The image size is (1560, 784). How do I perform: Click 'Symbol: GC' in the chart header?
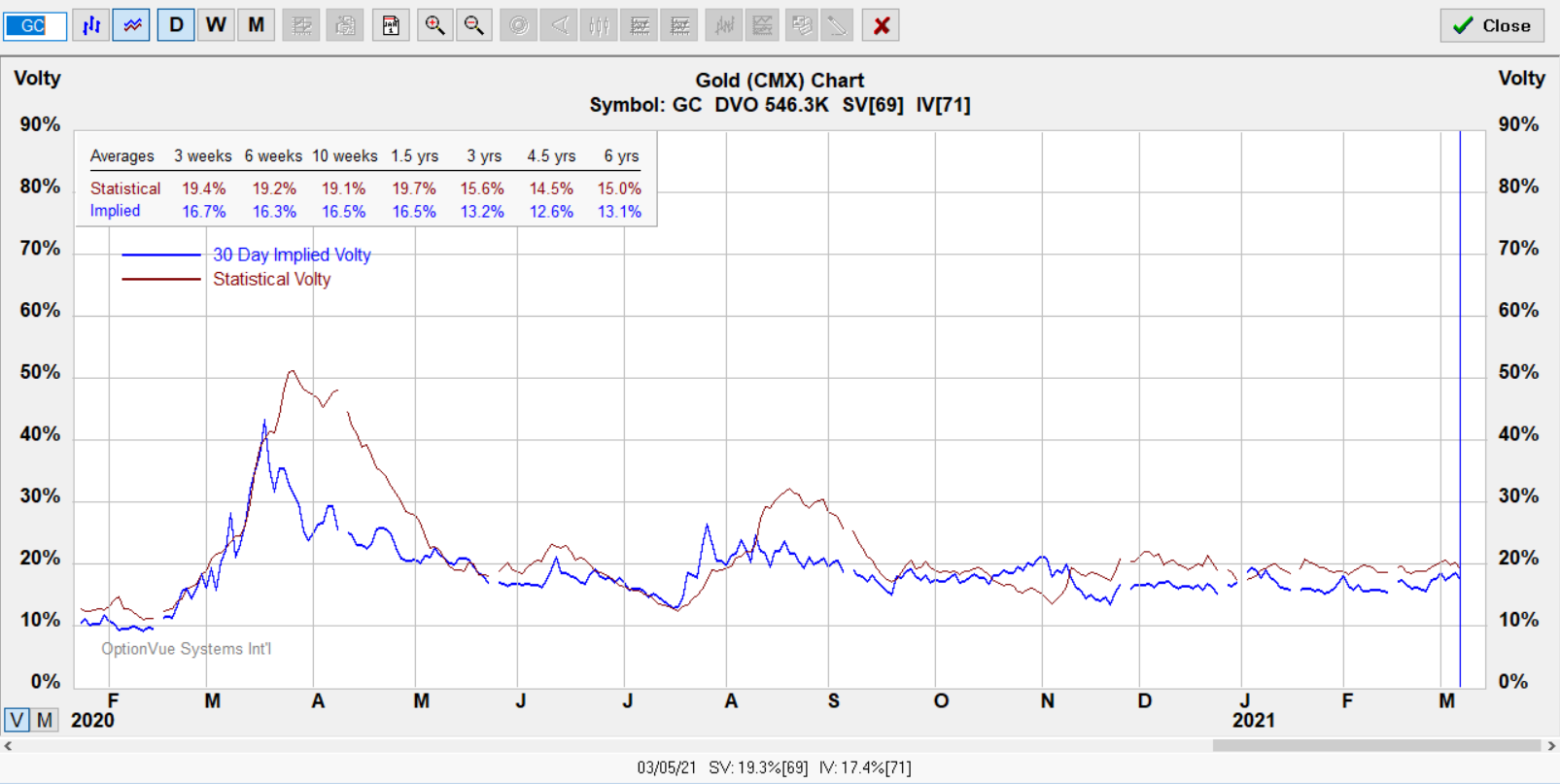coord(645,105)
